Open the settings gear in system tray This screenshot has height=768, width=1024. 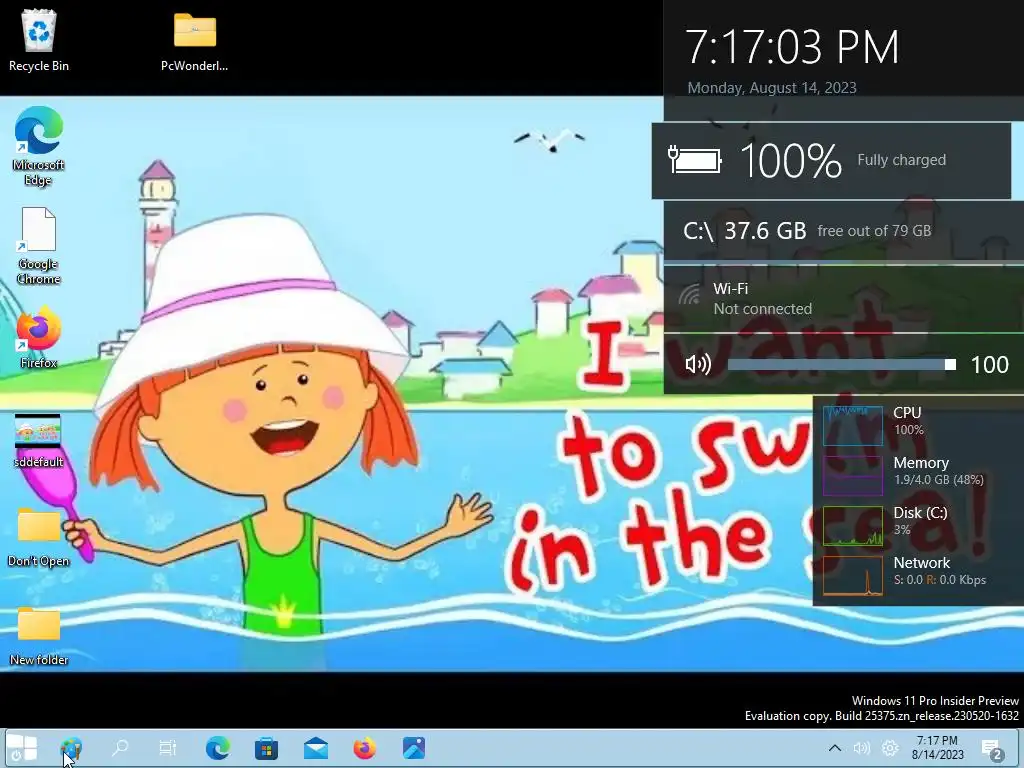[x=890, y=748]
